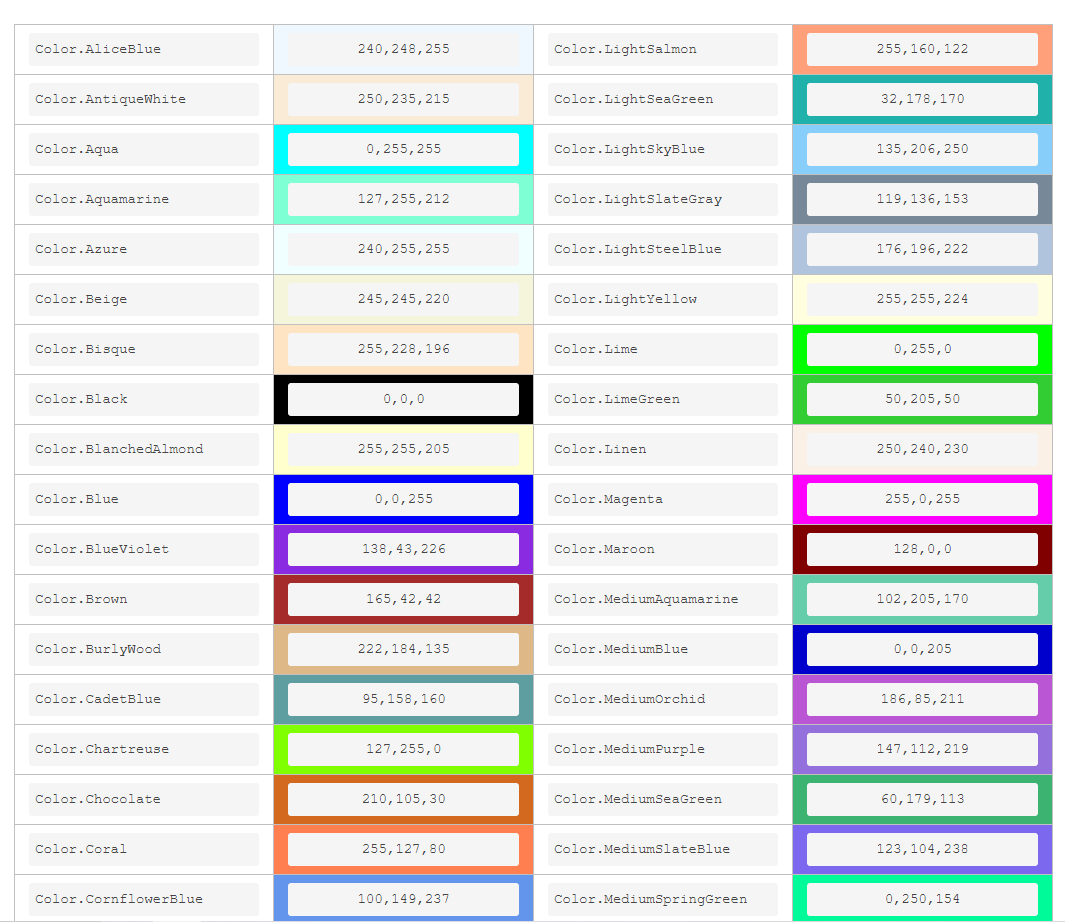This screenshot has width=1065, height=922.
Task: Select the 255,127,80 Coral swatch
Action: pos(403,849)
